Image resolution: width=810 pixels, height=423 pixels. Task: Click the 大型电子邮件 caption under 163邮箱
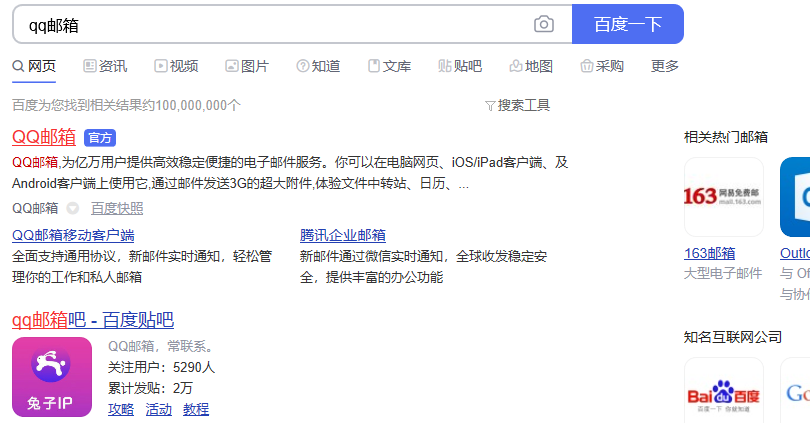pyautogui.click(x=723, y=274)
